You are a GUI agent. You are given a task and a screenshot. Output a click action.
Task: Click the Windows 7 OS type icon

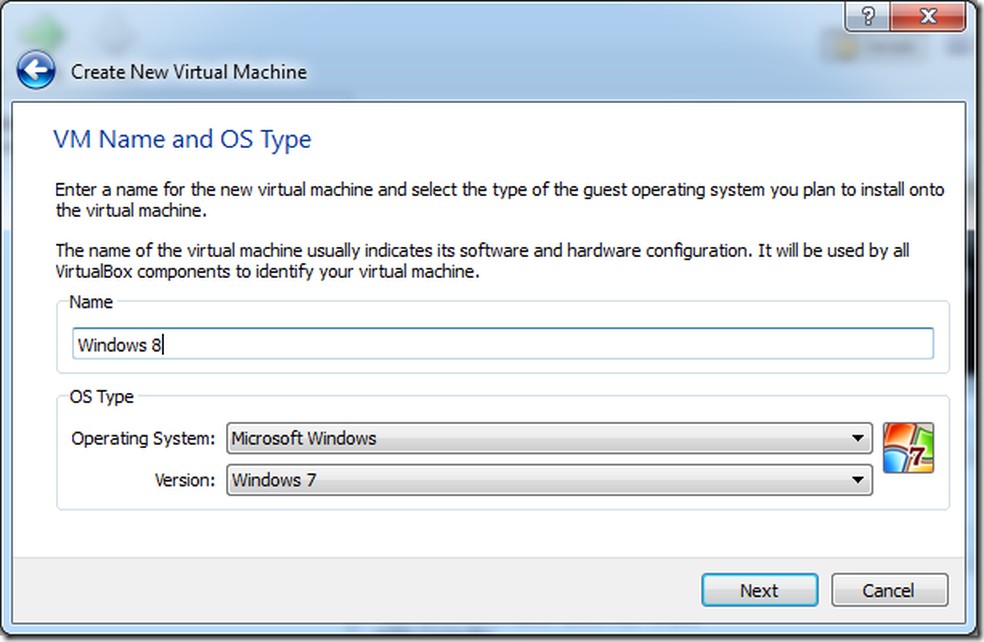(908, 448)
